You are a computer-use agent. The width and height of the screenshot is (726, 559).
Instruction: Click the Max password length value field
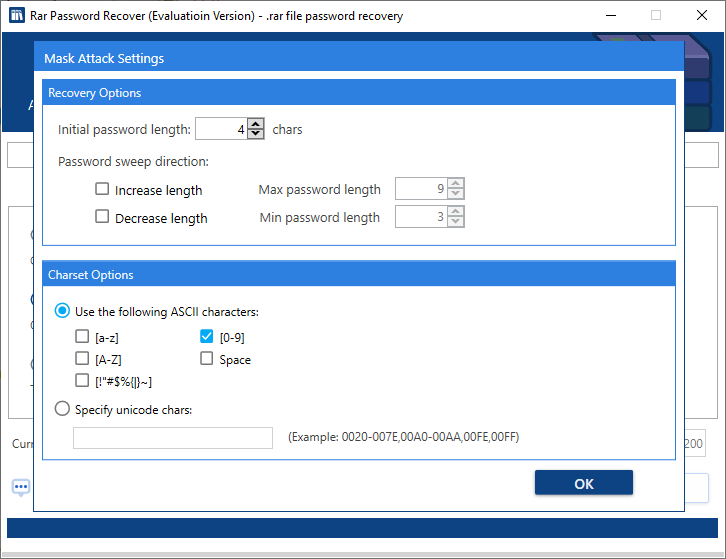[421, 188]
